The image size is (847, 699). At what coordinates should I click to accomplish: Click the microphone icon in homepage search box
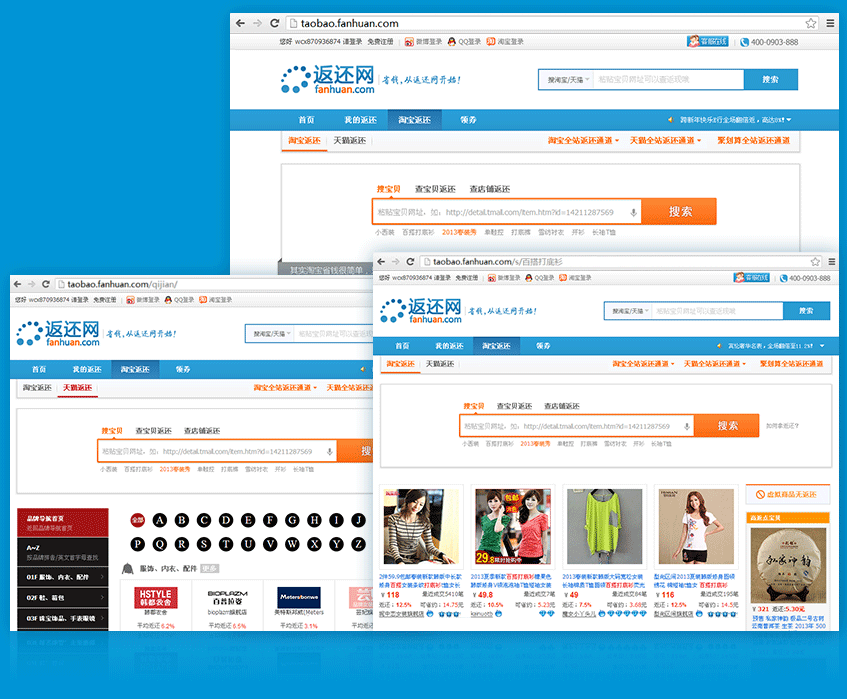(x=633, y=212)
